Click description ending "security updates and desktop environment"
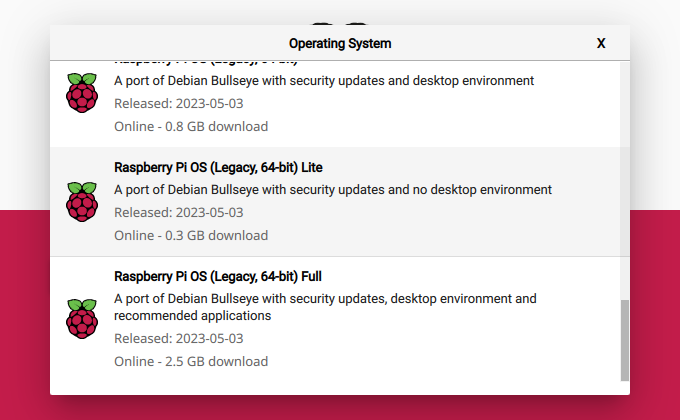The image size is (680, 420). (x=324, y=81)
